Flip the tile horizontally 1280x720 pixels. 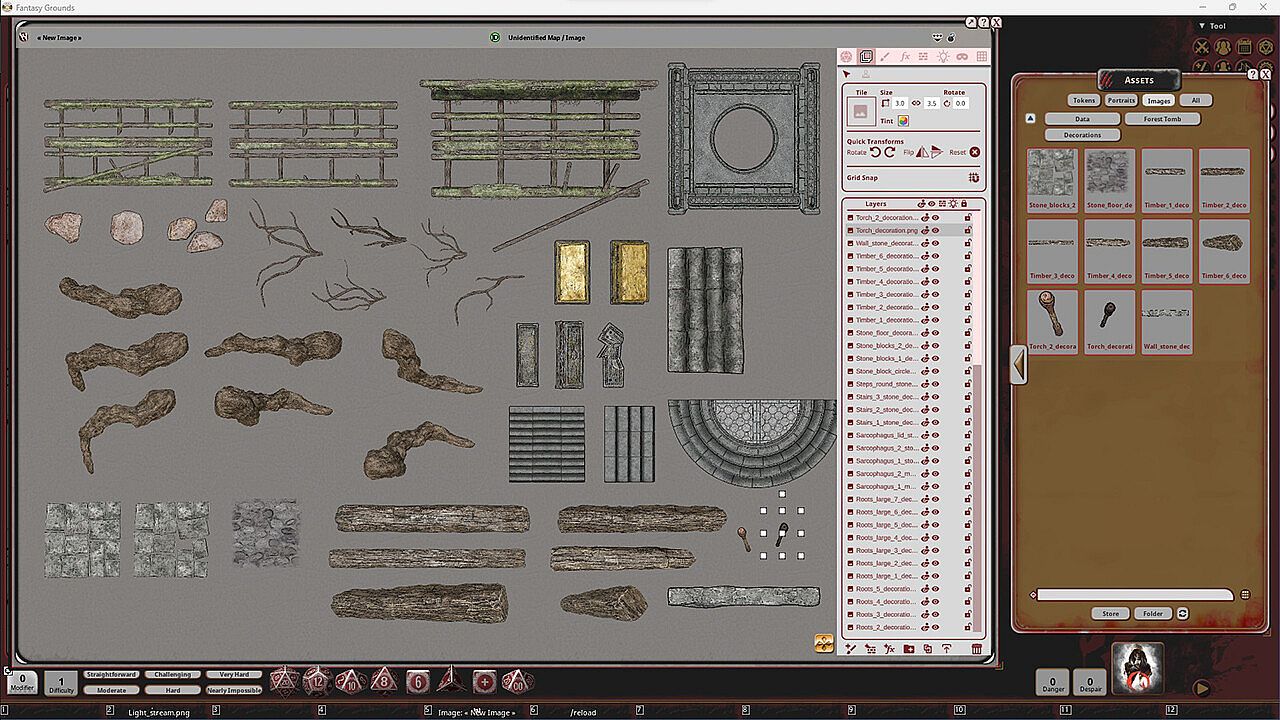coord(921,152)
